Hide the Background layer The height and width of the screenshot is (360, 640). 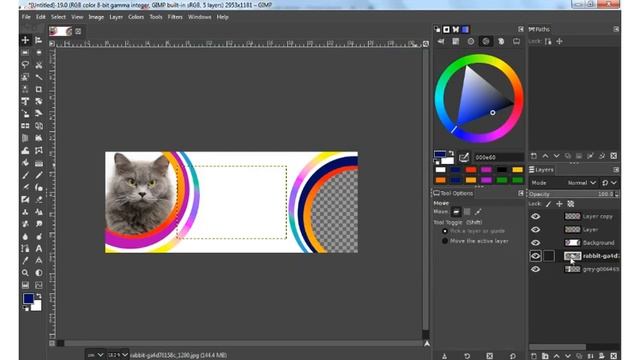coord(536,242)
